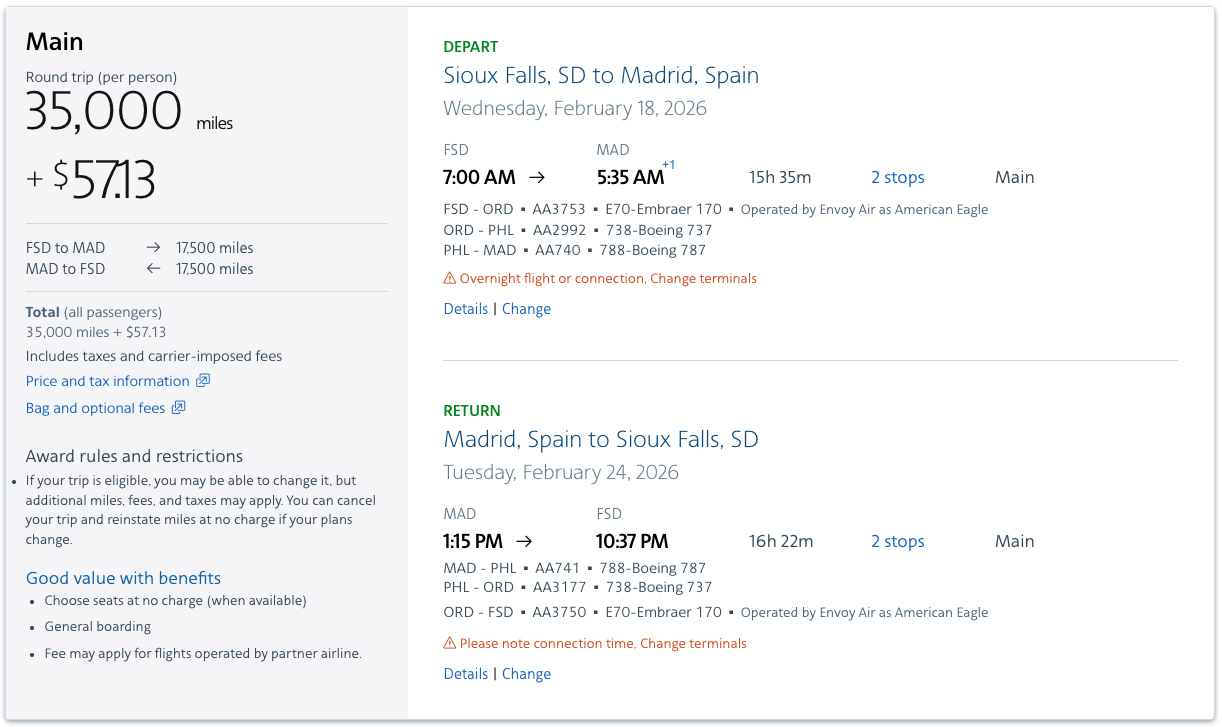
Task: Click Change on the depart flight
Action: (x=526, y=308)
